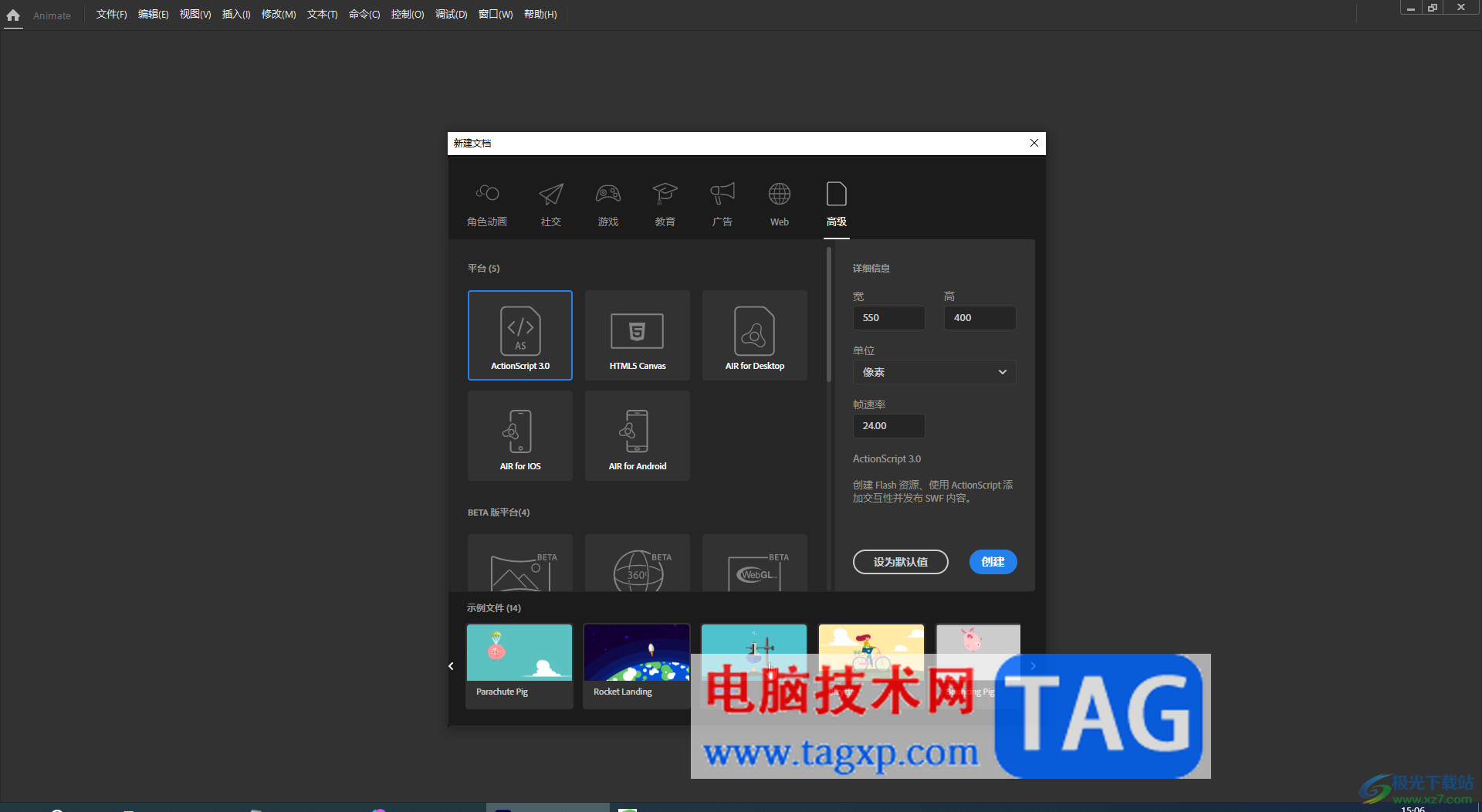Open the 插入(I) menu
Image resolution: width=1482 pixels, height=812 pixels.
pyautogui.click(x=236, y=15)
